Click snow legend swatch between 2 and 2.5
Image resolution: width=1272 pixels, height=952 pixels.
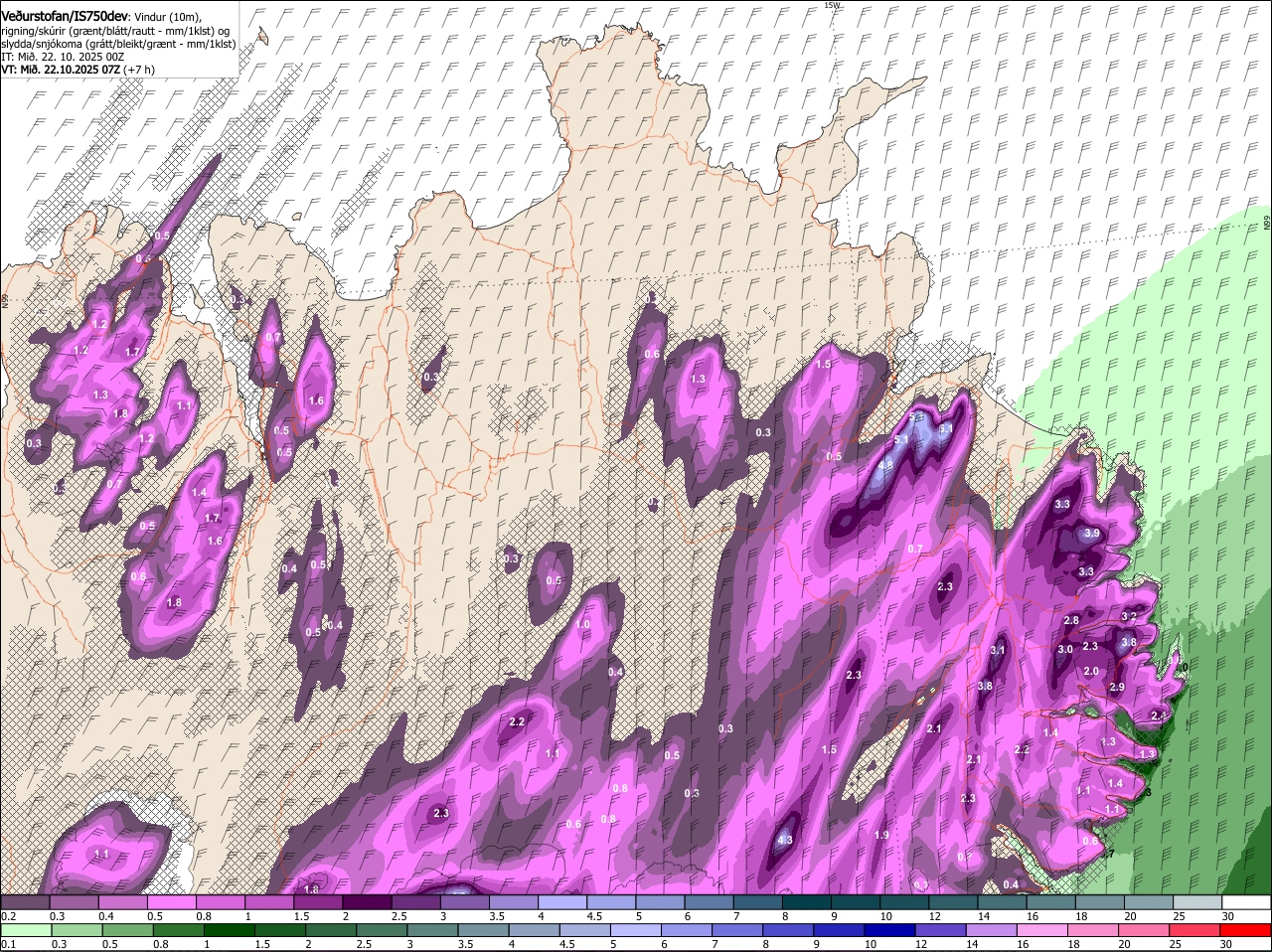[367, 902]
